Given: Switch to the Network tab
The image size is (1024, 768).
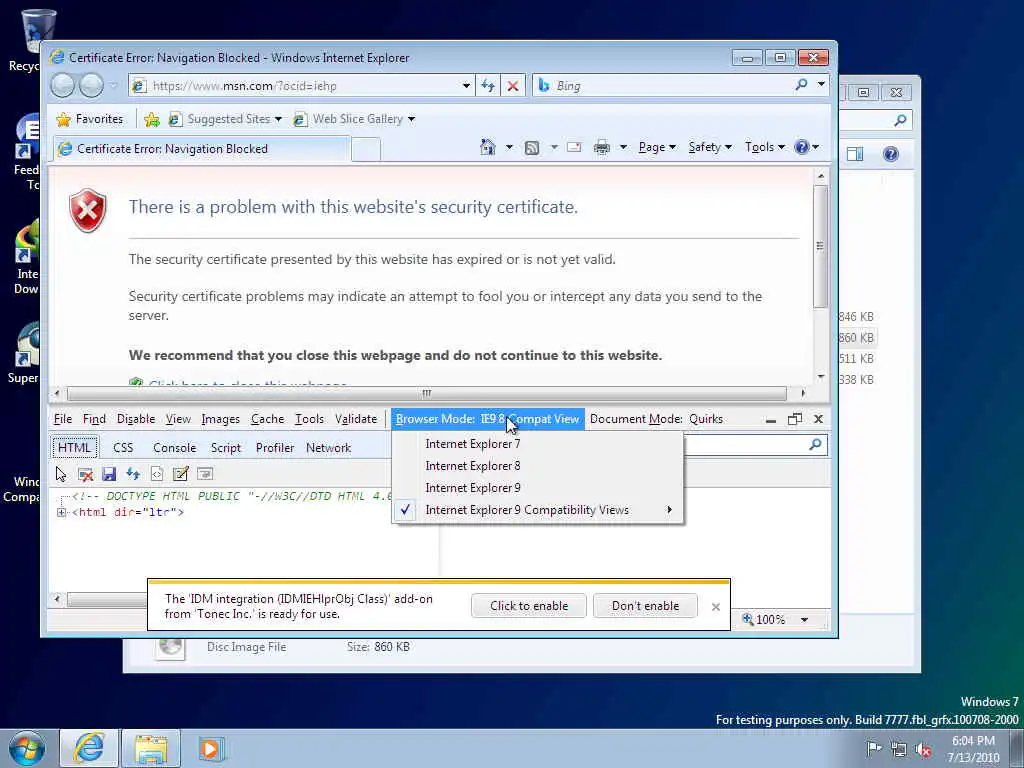Looking at the screenshot, I should 328,448.
